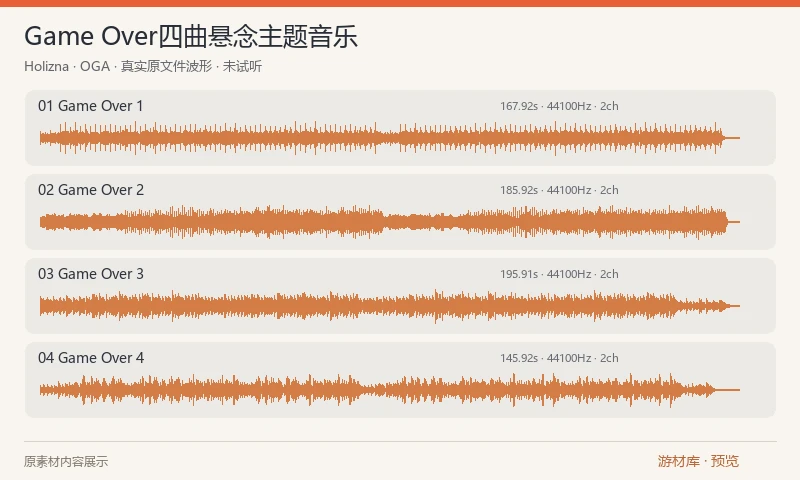
Task: Click the '游材库 · 预览' footer label
Action: point(698,461)
